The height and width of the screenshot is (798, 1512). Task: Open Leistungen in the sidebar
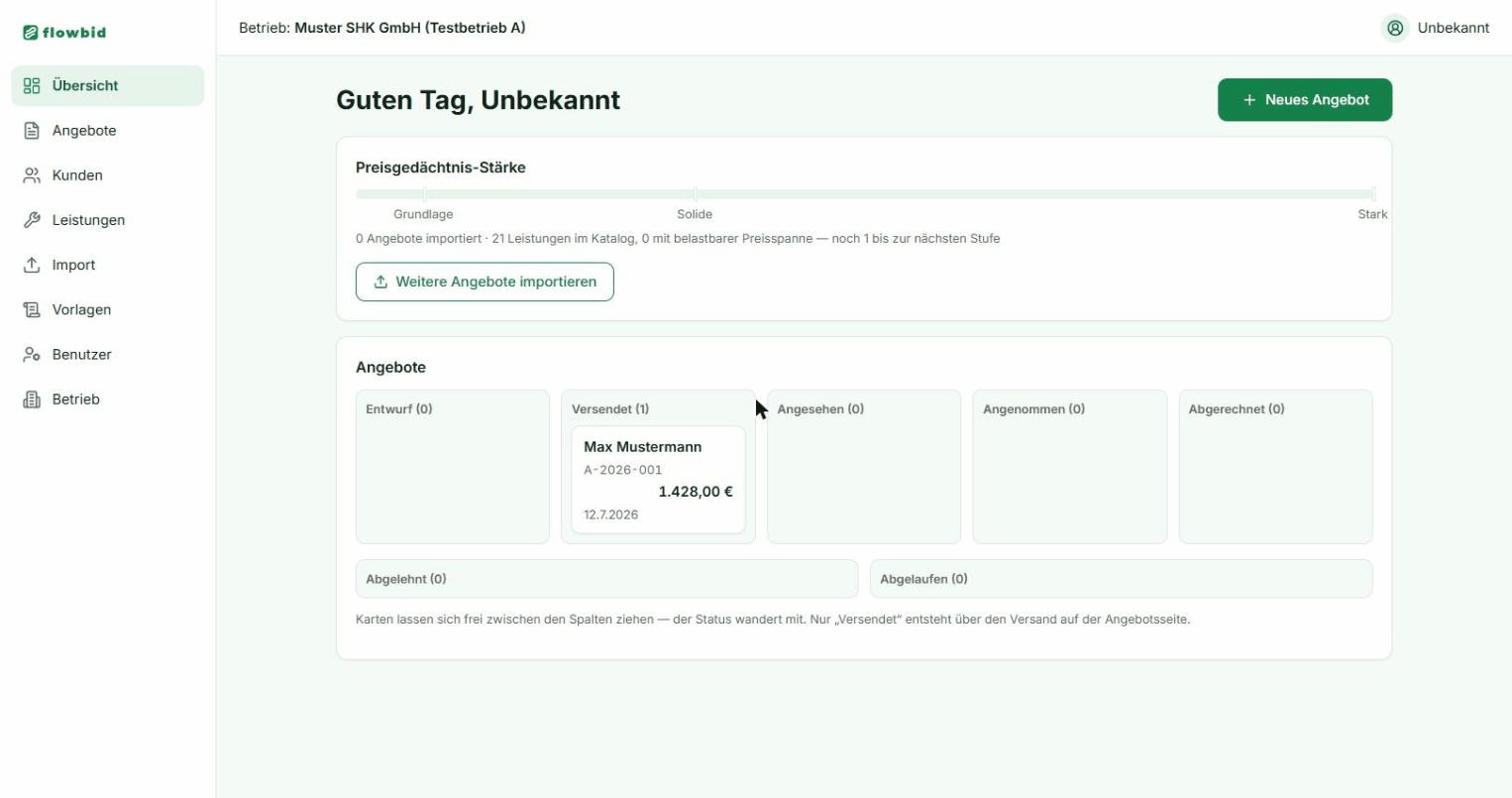click(108, 220)
